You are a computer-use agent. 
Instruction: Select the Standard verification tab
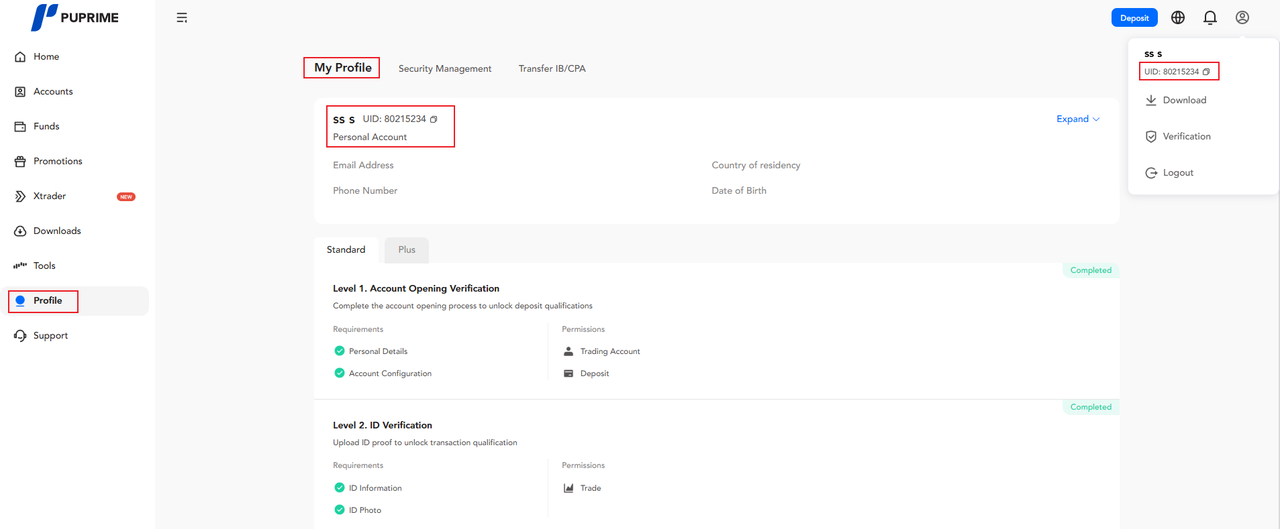pos(346,250)
